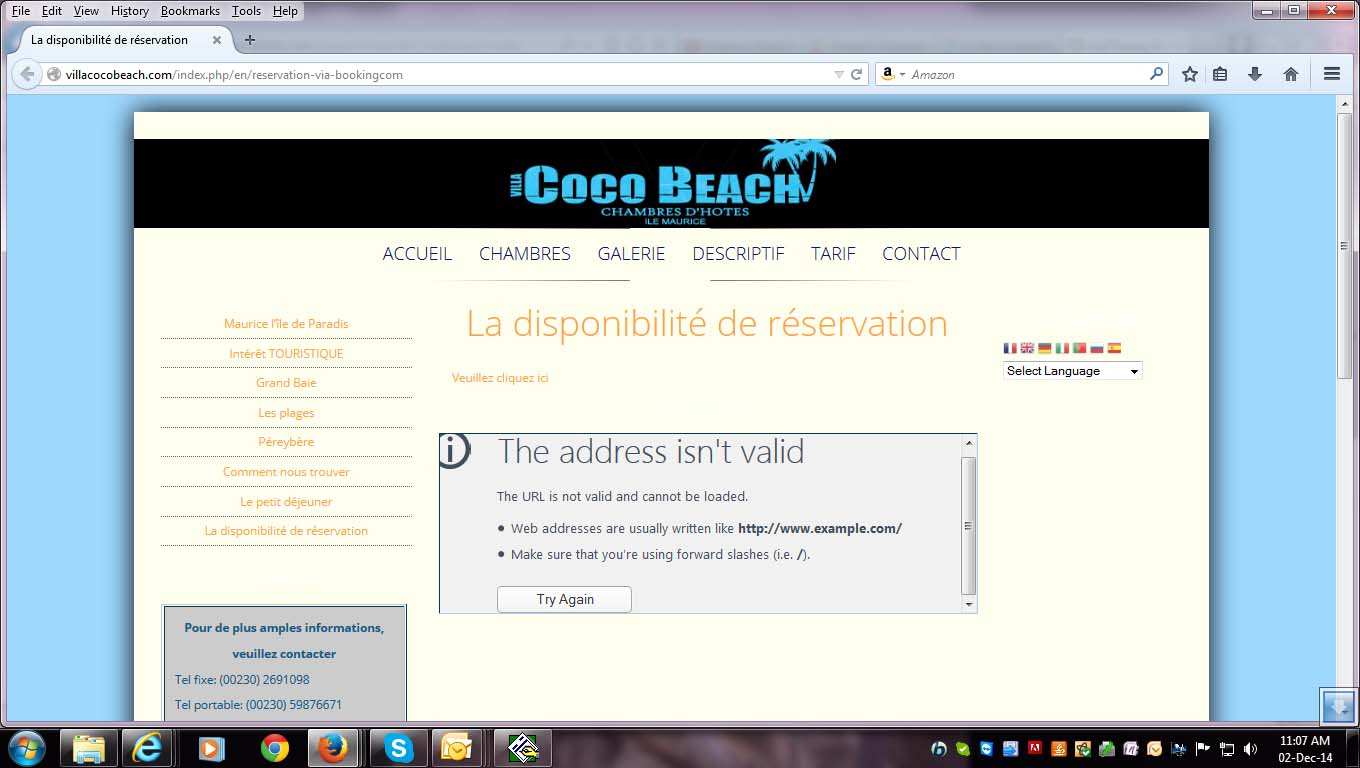Open a new tab with the plus button
The image size is (1360, 768).
pyautogui.click(x=250, y=40)
